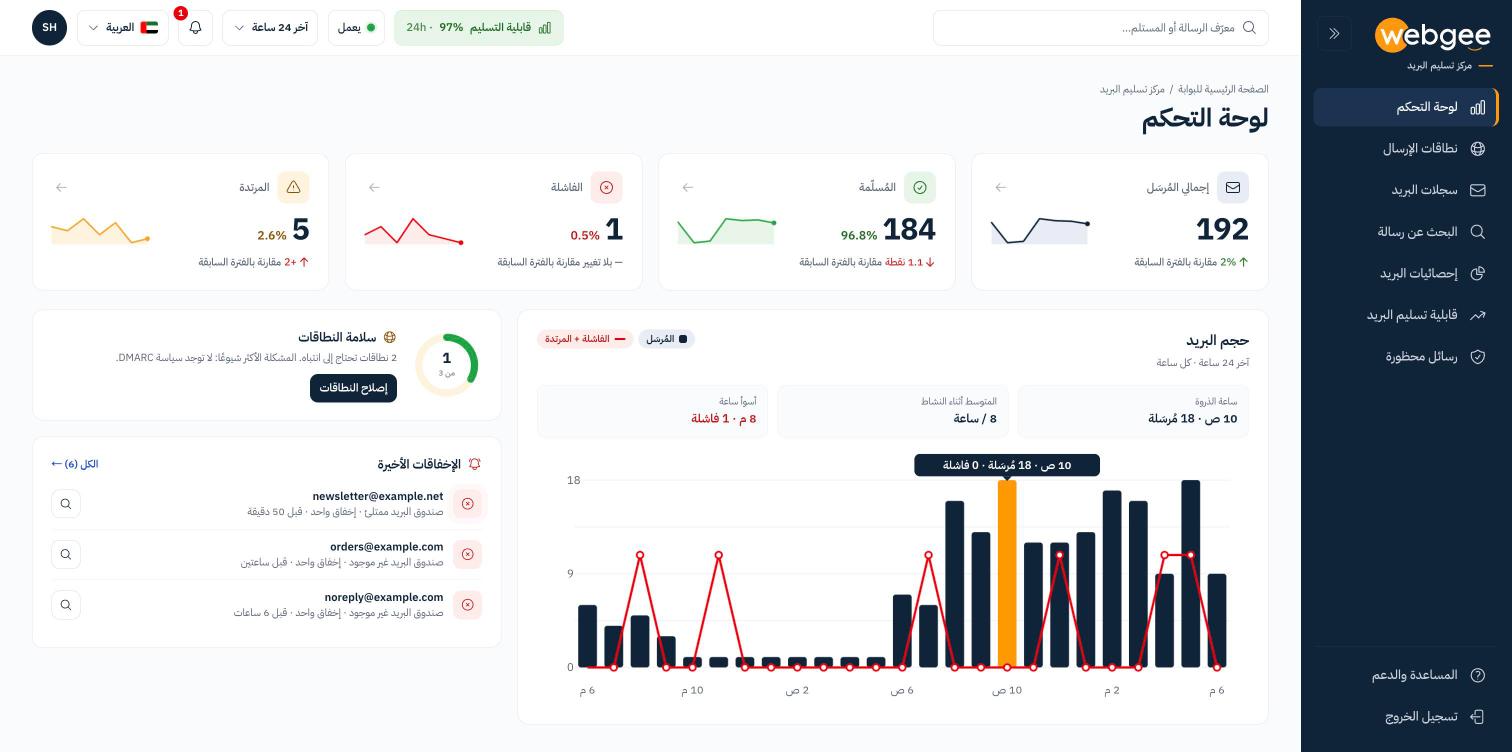
Task: Click the يعمل system status indicator
Action: click(x=356, y=28)
